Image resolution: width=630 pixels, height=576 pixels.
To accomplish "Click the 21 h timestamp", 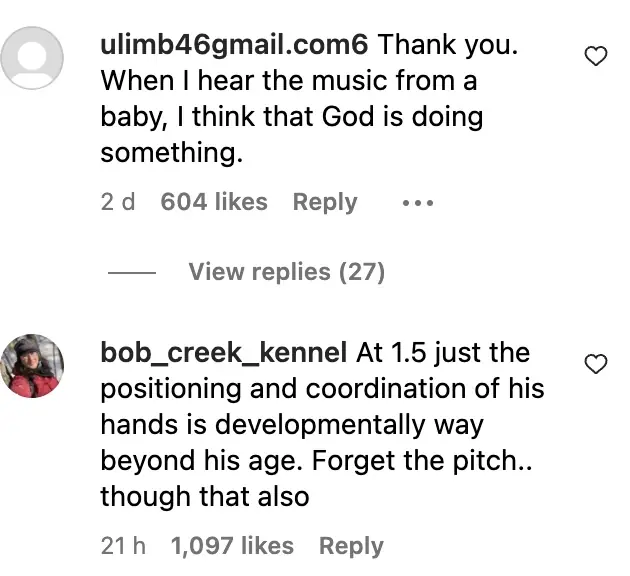I will tap(123, 546).
